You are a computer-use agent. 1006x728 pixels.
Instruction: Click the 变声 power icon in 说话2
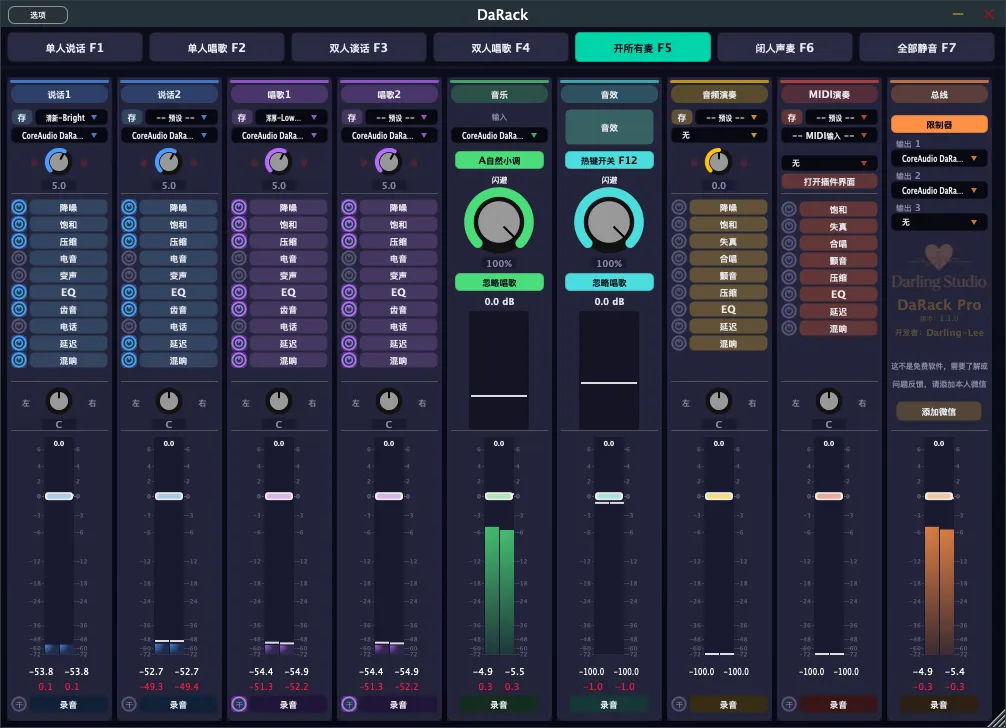[x=129, y=275]
